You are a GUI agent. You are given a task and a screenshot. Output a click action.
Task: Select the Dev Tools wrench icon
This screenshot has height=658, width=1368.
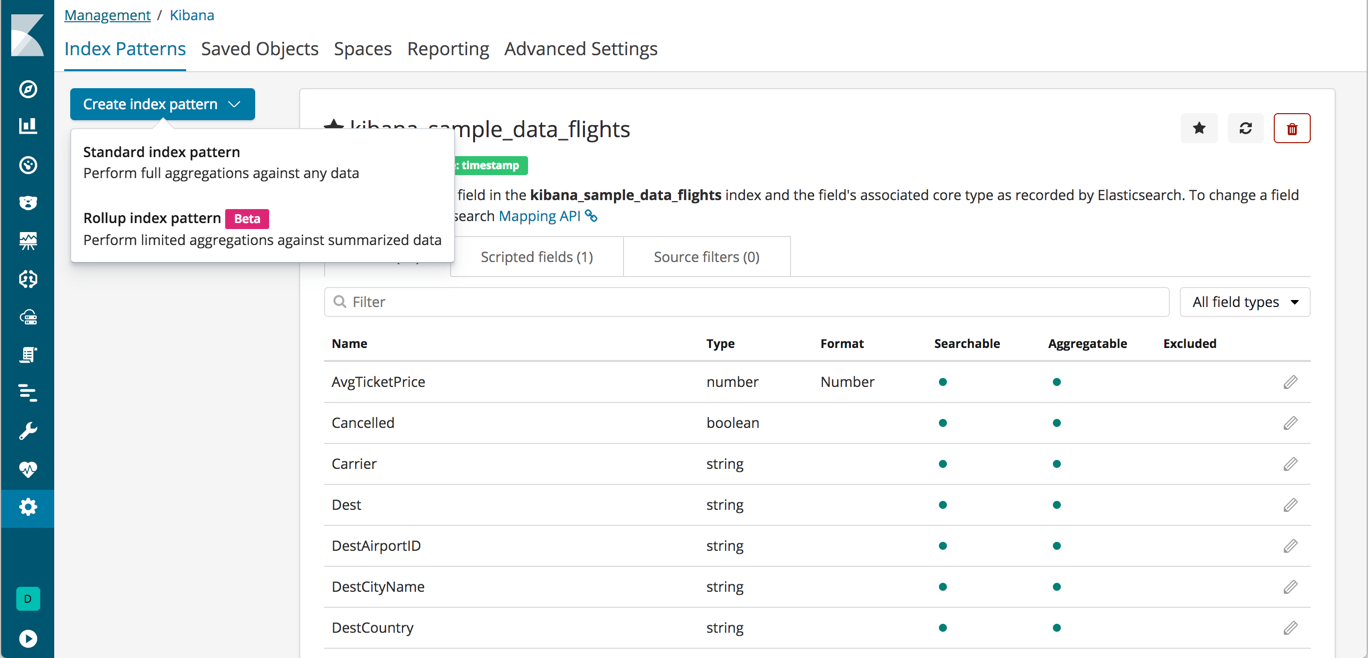(27, 430)
